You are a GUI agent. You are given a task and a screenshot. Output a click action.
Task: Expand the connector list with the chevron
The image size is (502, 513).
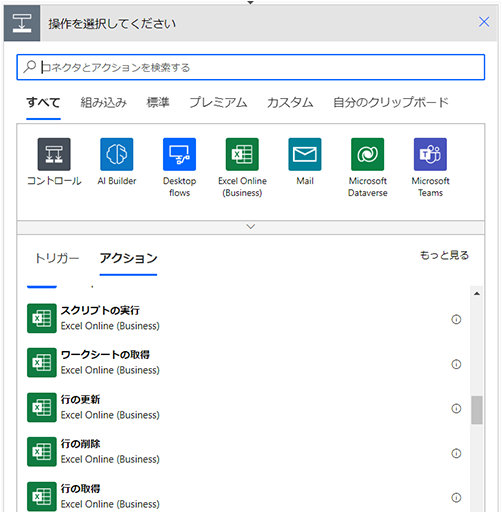click(x=251, y=227)
